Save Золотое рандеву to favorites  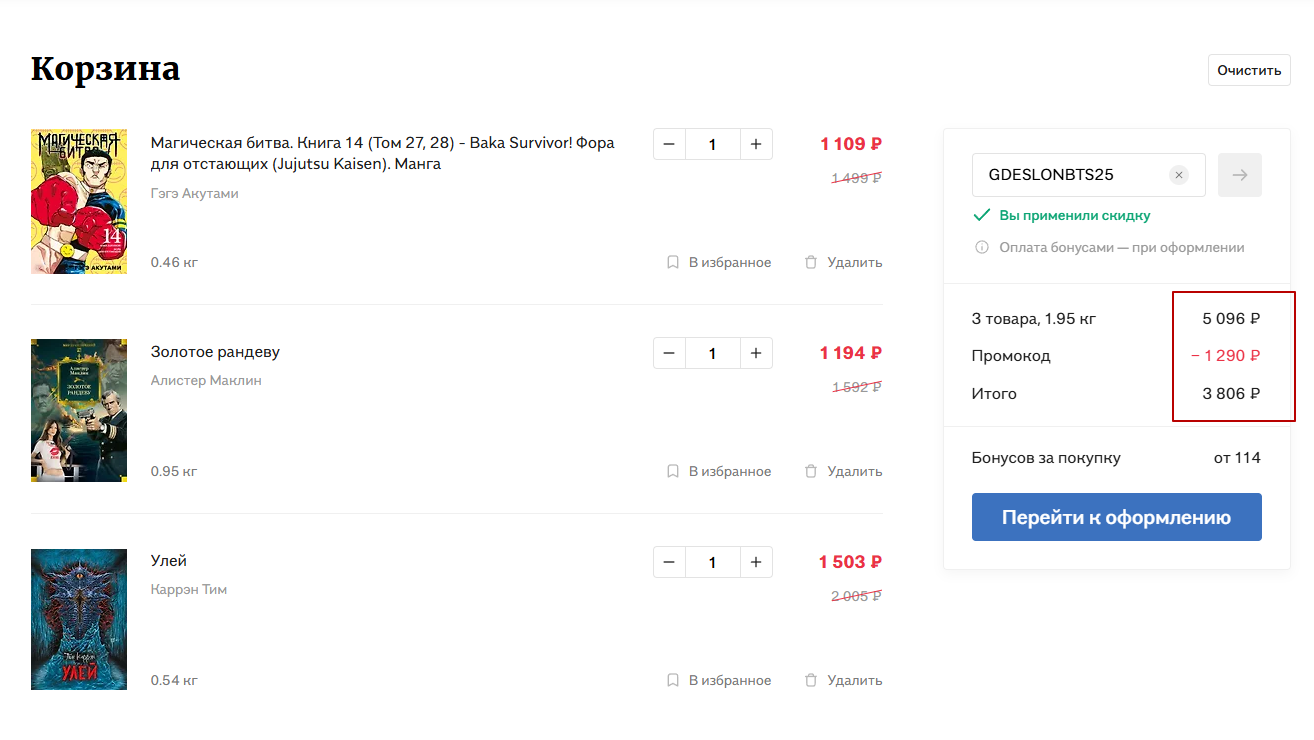point(719,471)
